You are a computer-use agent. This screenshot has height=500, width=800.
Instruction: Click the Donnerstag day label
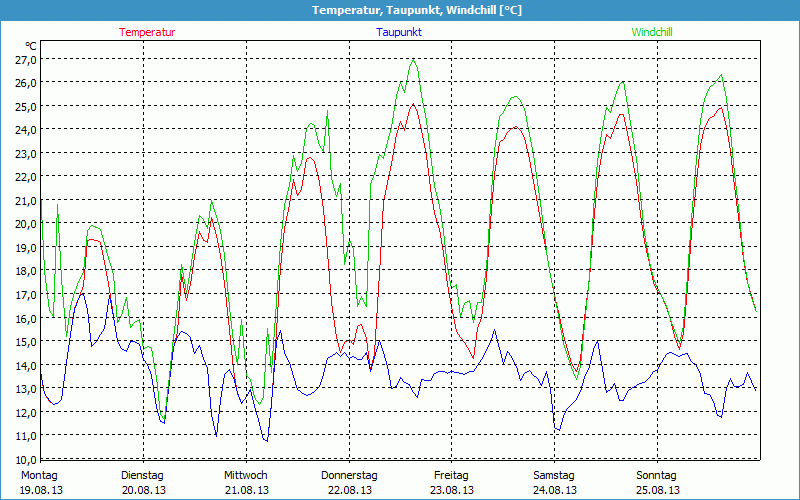349,476
